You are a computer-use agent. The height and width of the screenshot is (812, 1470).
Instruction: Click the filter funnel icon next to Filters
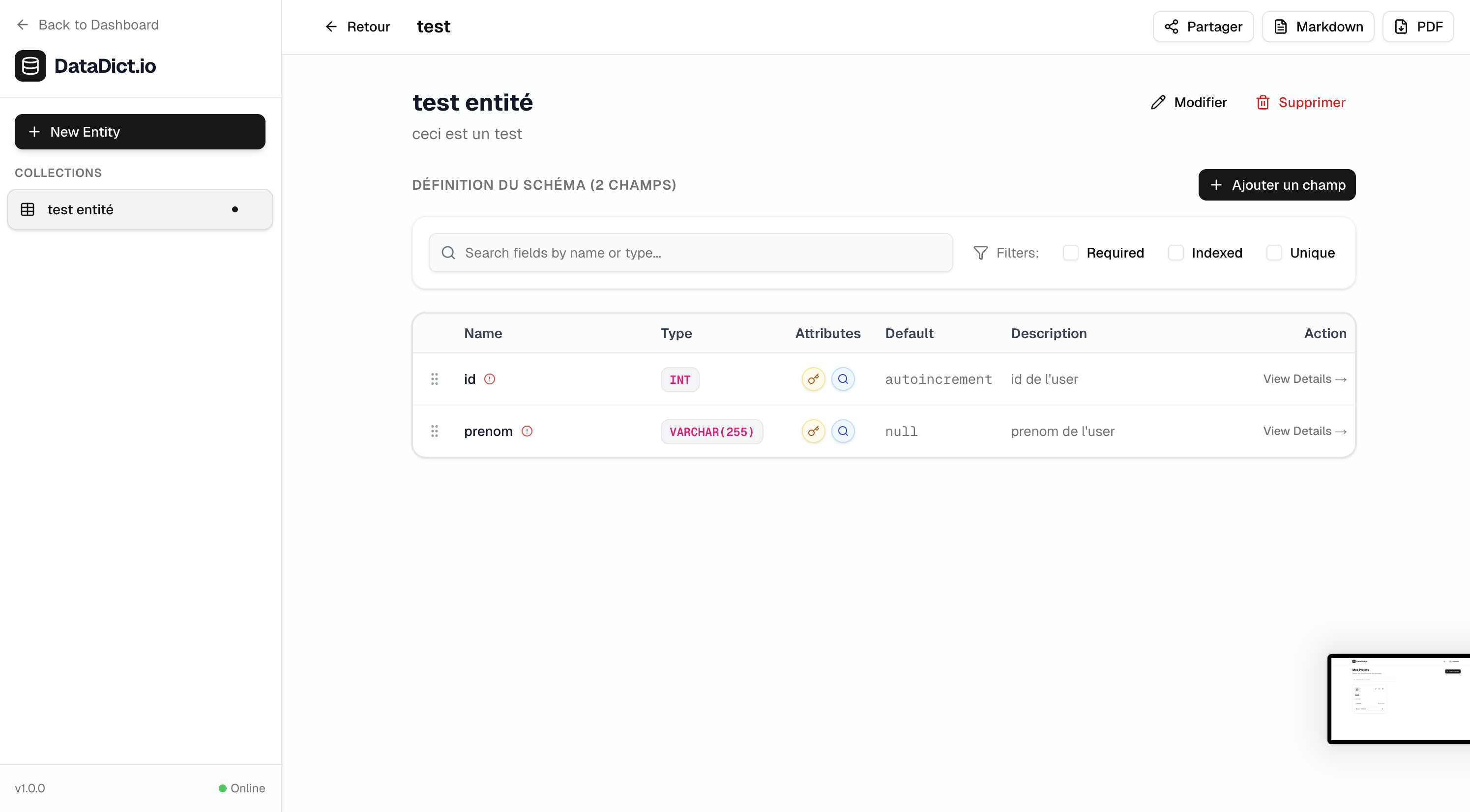980,252
